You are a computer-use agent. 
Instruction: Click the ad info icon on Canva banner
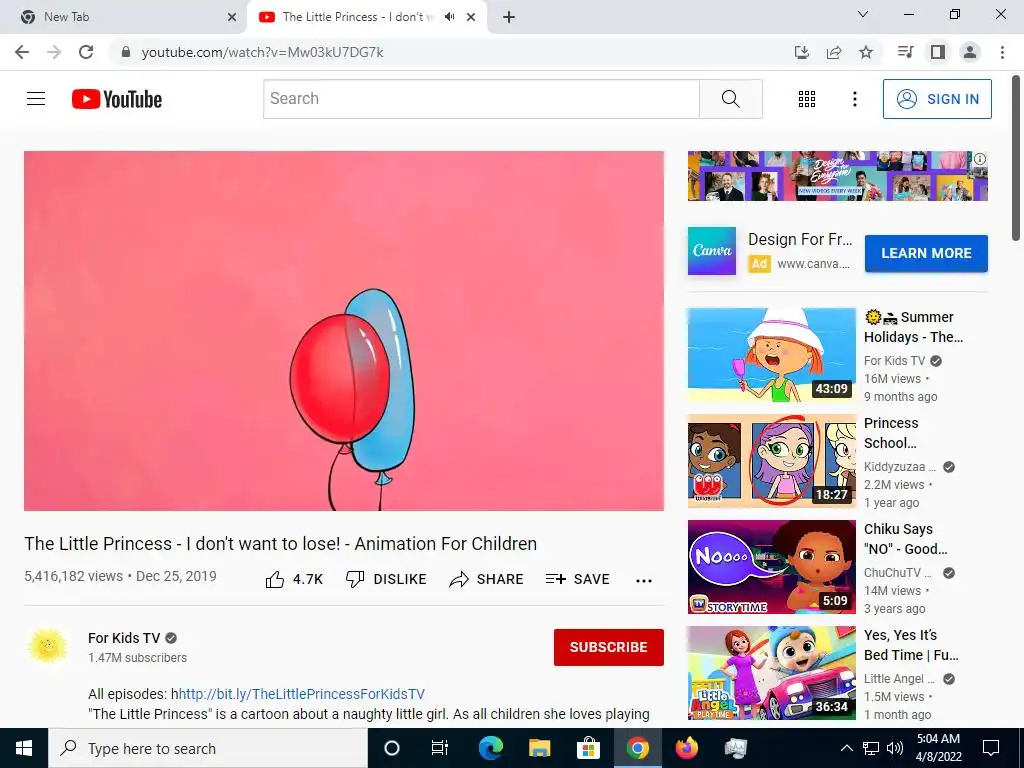pos(980,159)
